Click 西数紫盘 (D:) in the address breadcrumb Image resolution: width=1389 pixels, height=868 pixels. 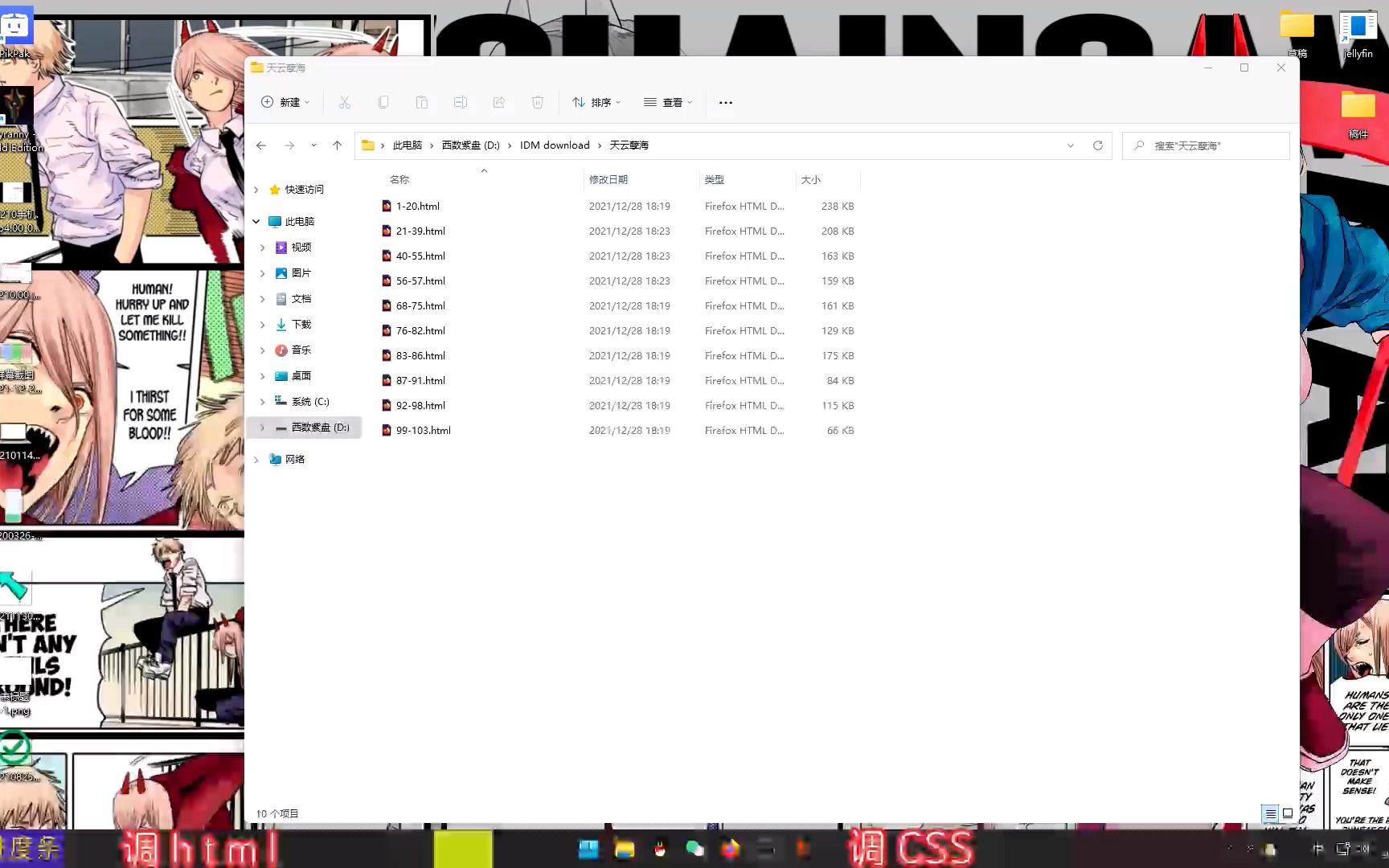(471, 145)
